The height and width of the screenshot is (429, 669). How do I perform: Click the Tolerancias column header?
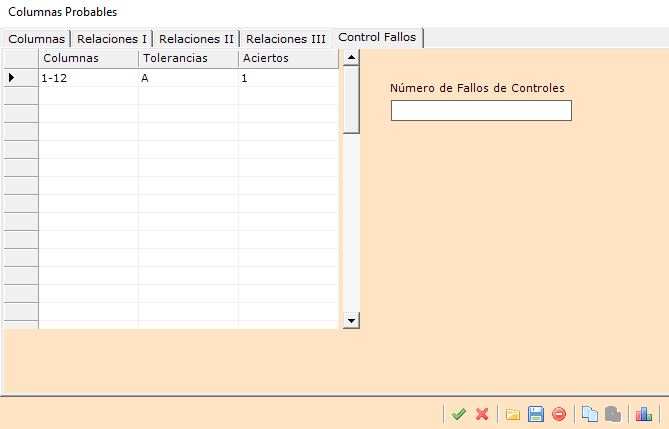pyautogui.click(x=188, y=58)
